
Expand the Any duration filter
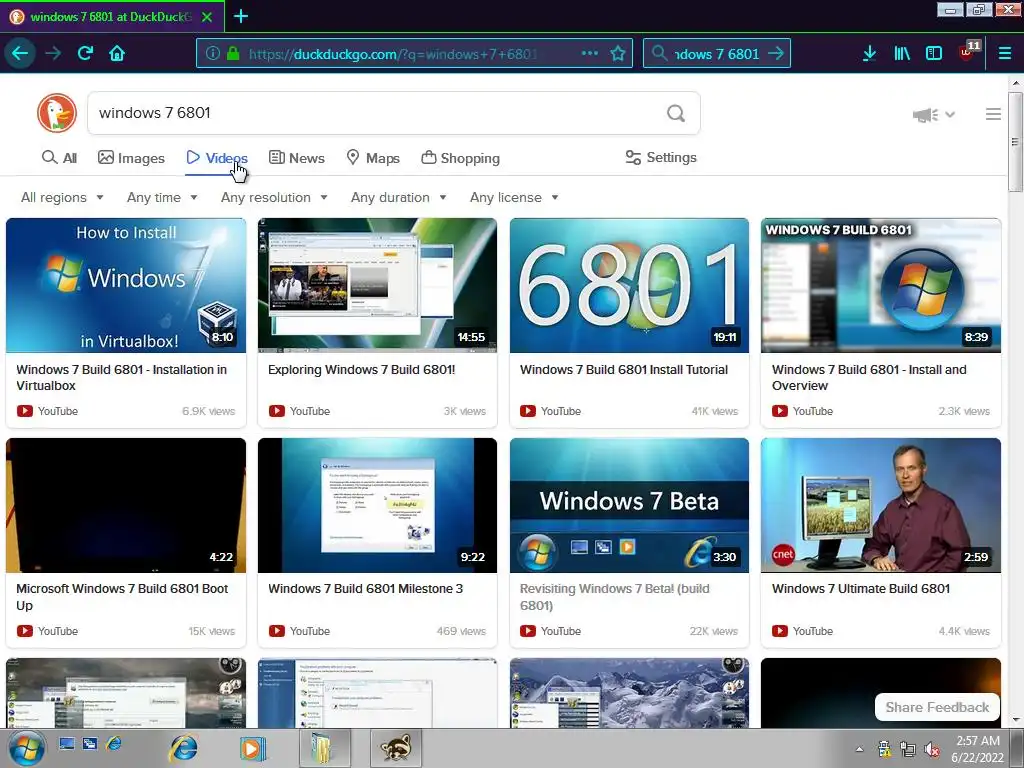point(398,197)
